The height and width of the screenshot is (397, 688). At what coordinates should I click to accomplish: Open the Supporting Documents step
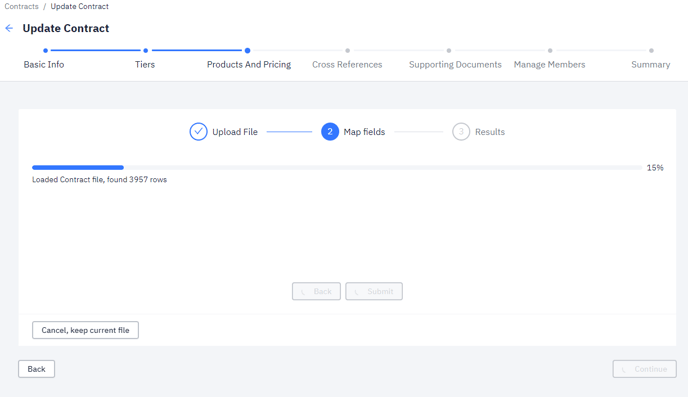[x=455, y=64]
